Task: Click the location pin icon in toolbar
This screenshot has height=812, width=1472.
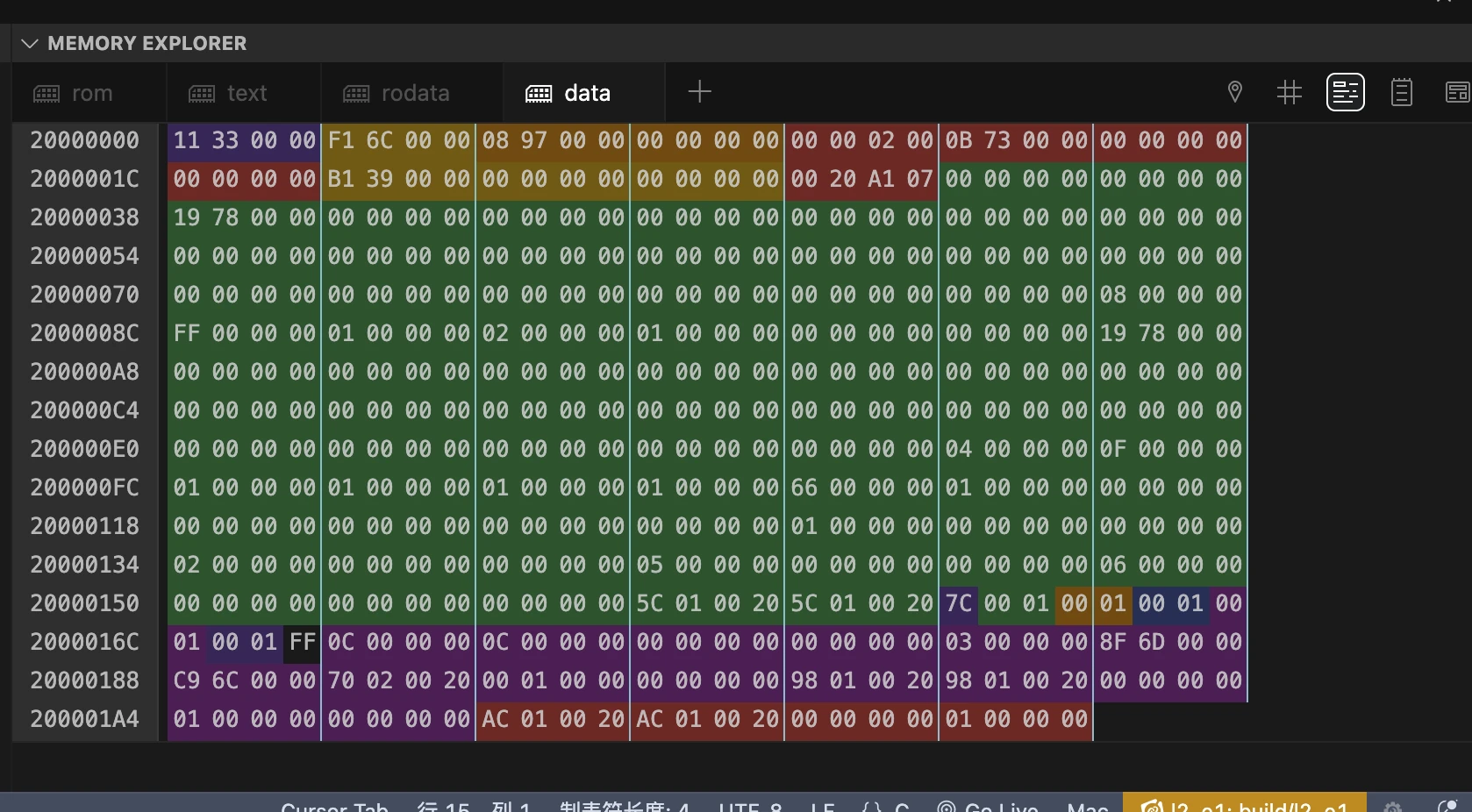Action: (1234, 92)
